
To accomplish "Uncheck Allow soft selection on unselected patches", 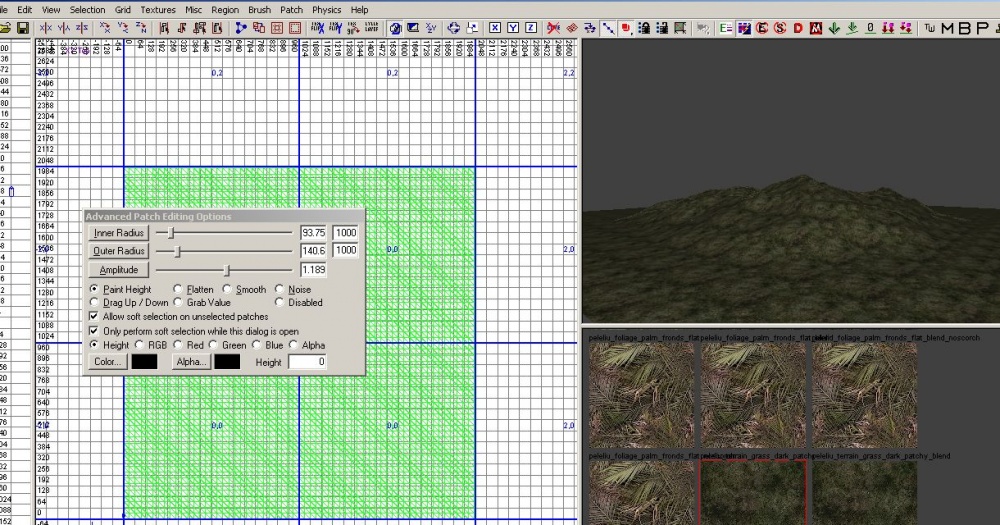I will coord(95,316).
